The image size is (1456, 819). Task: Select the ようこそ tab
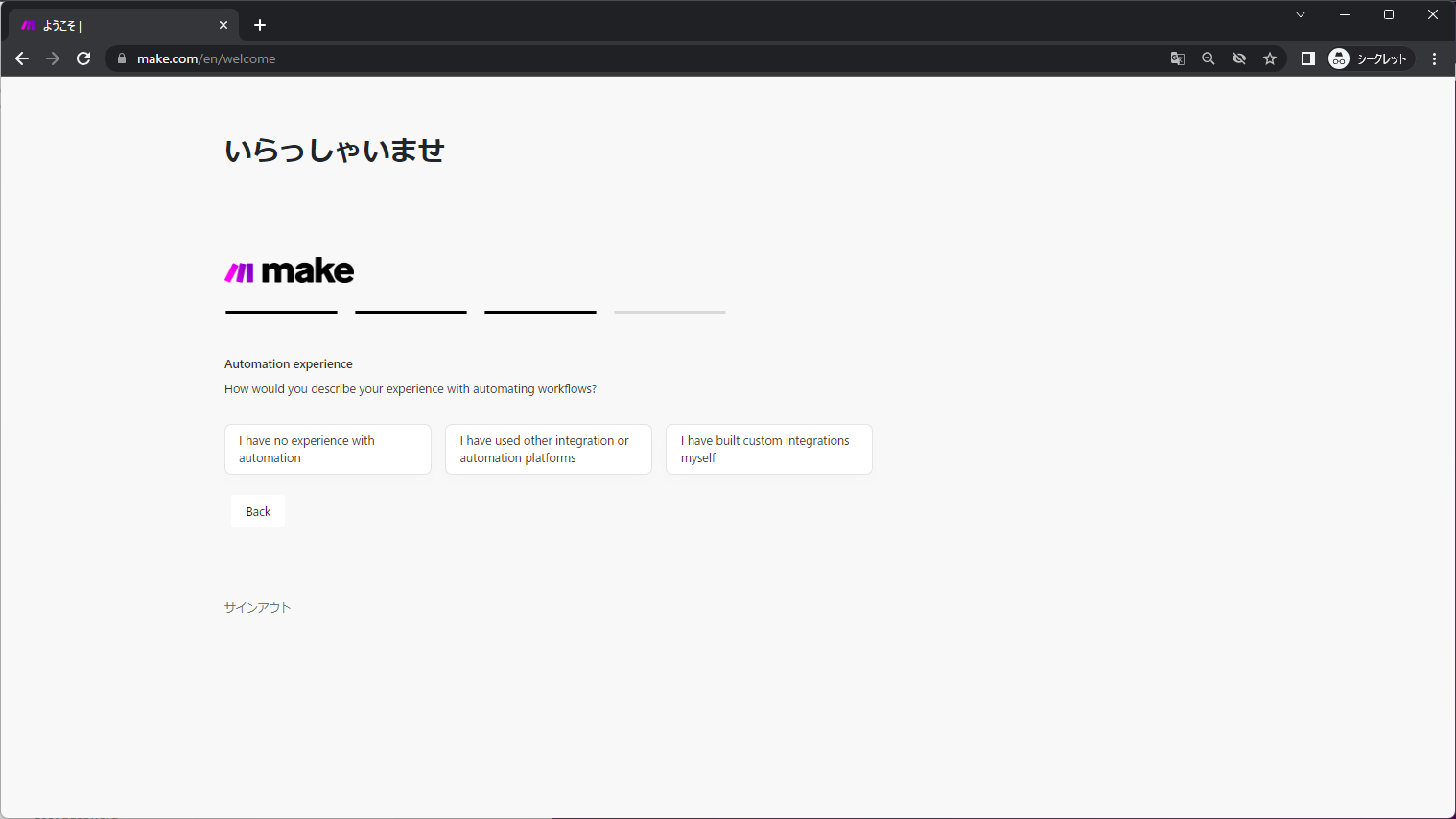pyautogui.click(x=125, y=25)
